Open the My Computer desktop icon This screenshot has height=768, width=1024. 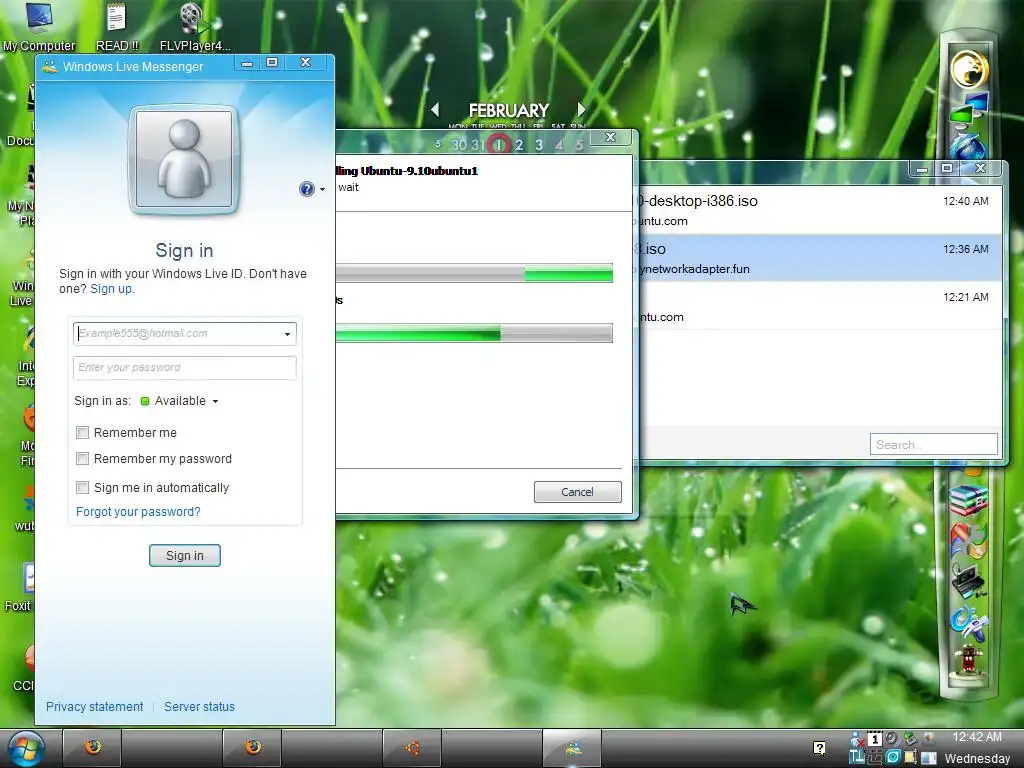tap(38, 26)
